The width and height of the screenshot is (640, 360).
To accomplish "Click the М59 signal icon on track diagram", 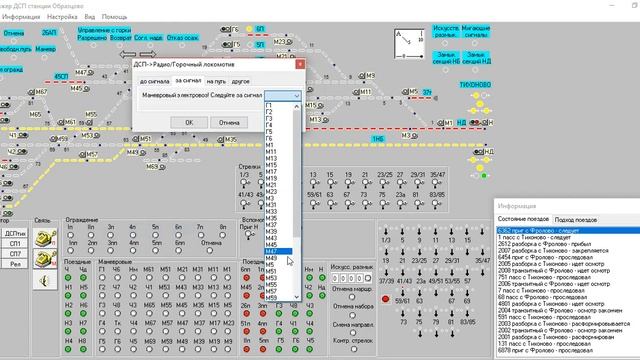I will pos(53,139).
